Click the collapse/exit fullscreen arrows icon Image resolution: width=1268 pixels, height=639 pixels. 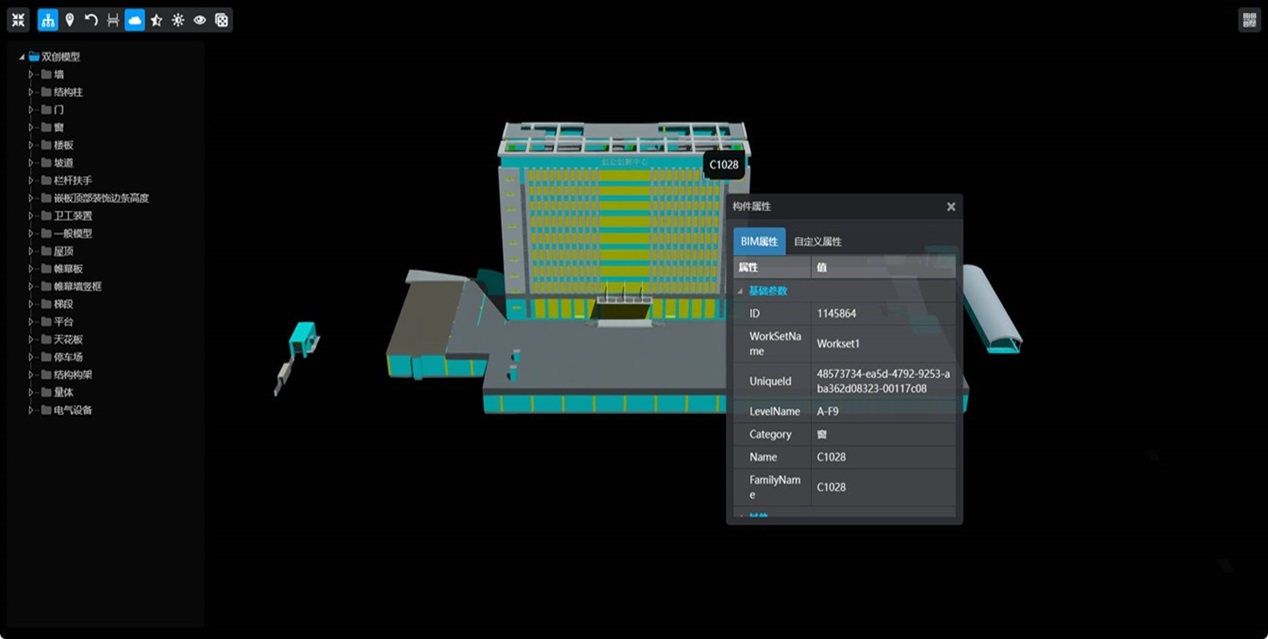(19, 20)
